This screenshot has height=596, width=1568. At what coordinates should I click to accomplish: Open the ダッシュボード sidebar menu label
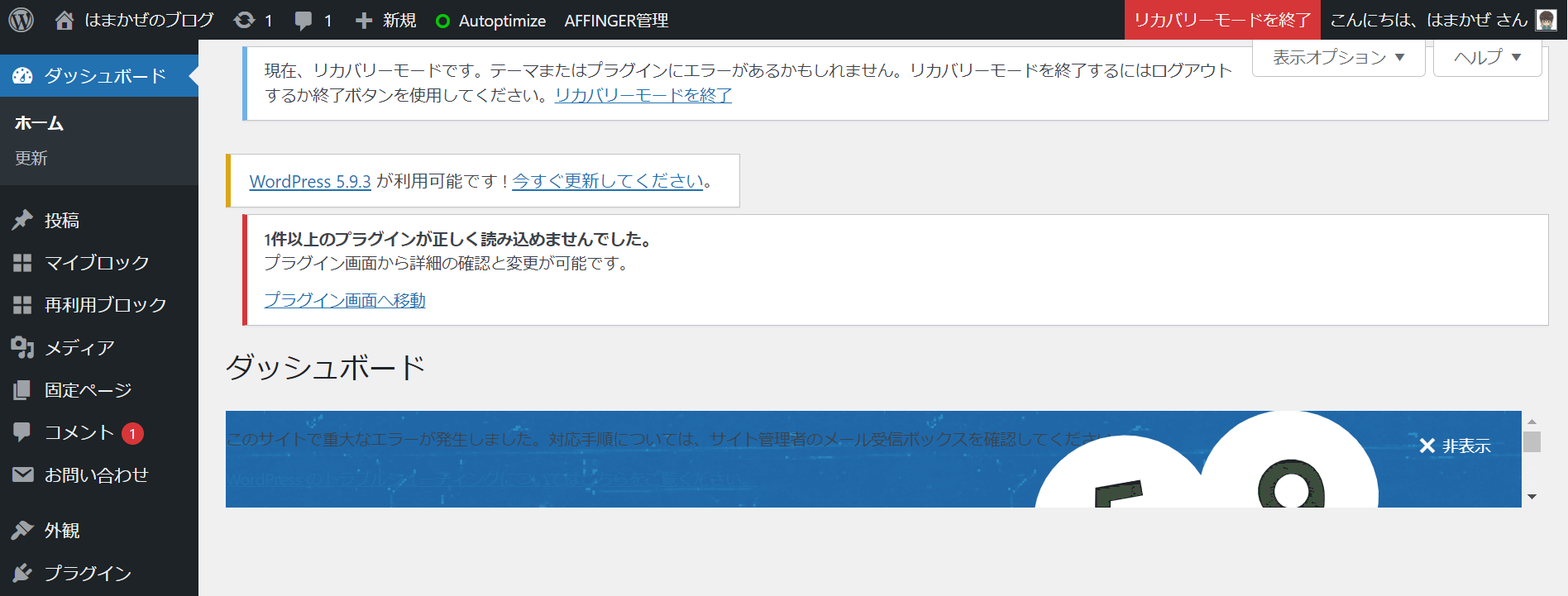tap(105, 76)
